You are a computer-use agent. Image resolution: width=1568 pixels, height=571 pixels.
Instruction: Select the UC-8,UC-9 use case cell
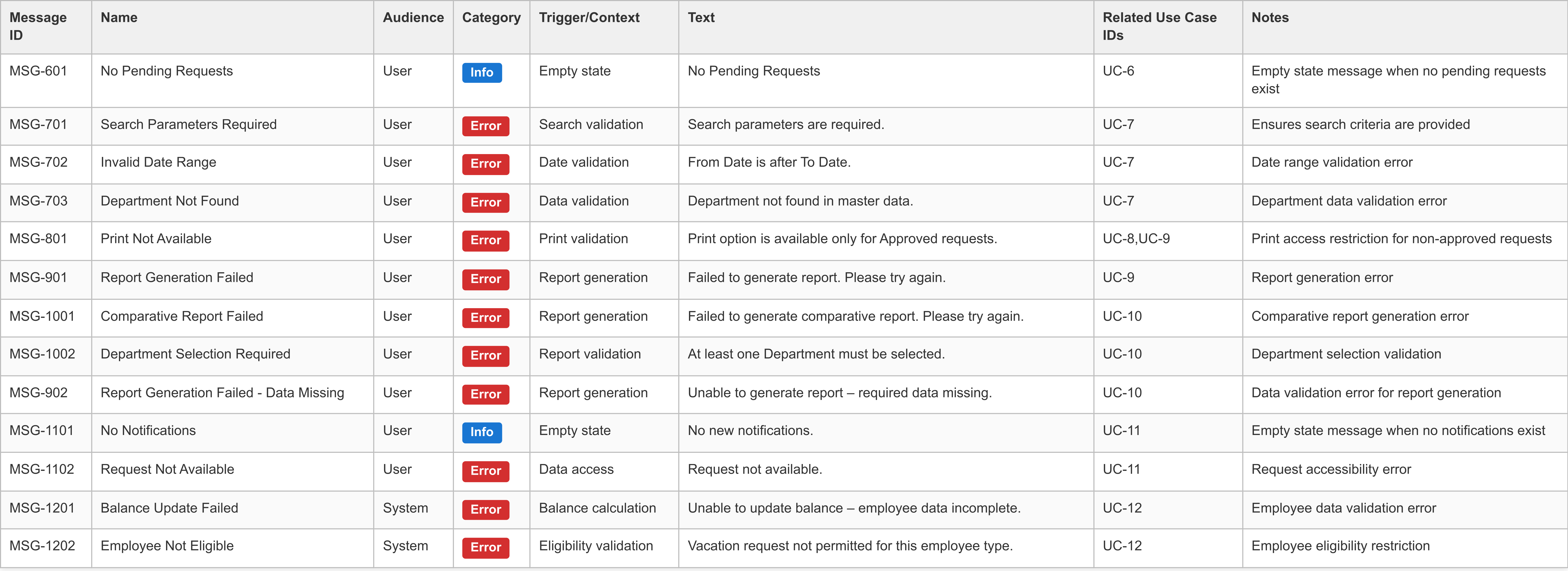click(x=1136, y=239)
